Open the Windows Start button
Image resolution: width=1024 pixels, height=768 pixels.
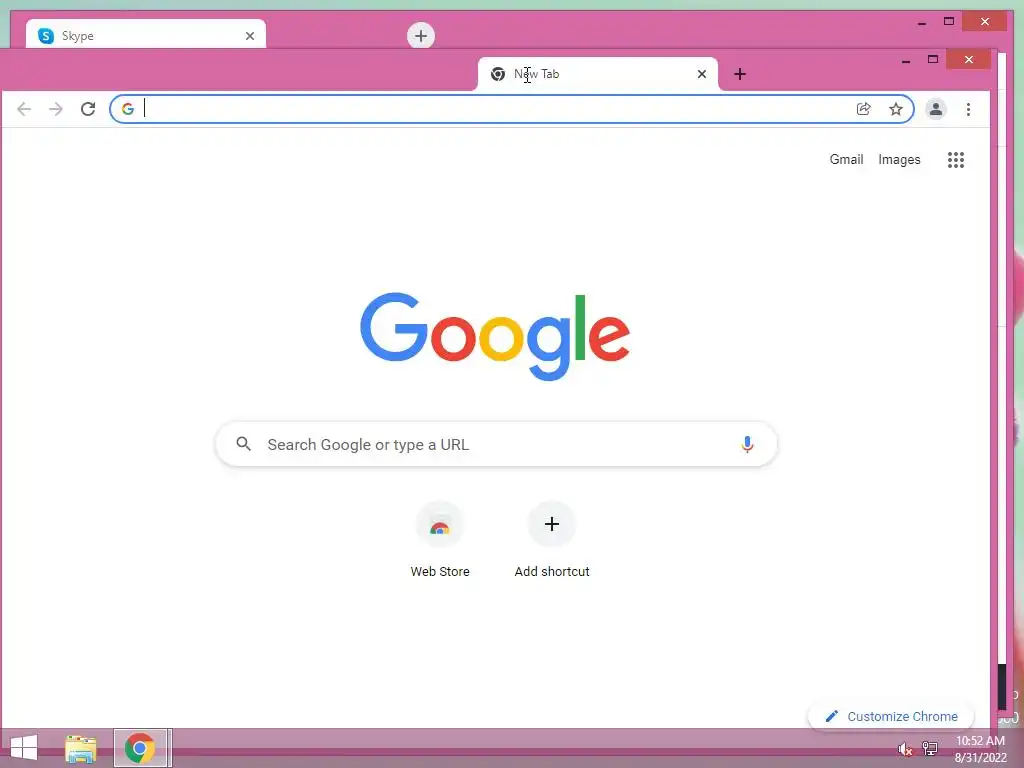coord(24,748)
